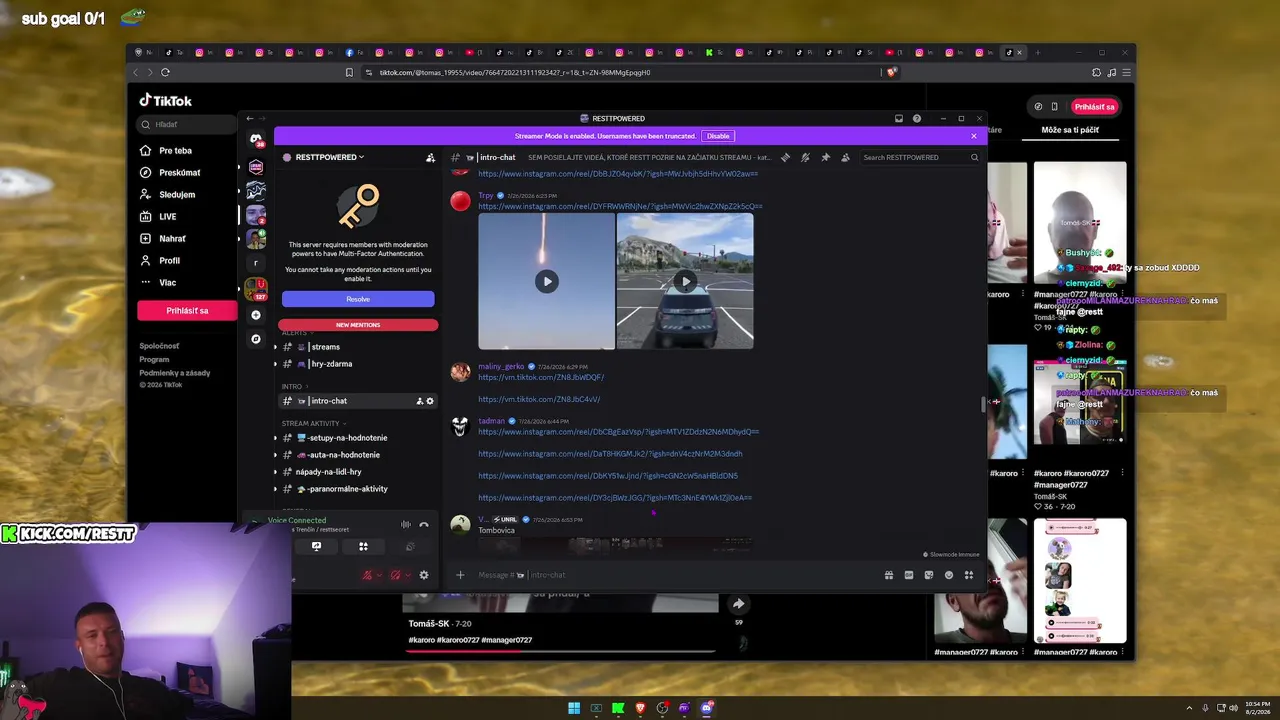Open Trpy's instagram reel link
This screenshot has height=720, width=1280.
(620, 207)
